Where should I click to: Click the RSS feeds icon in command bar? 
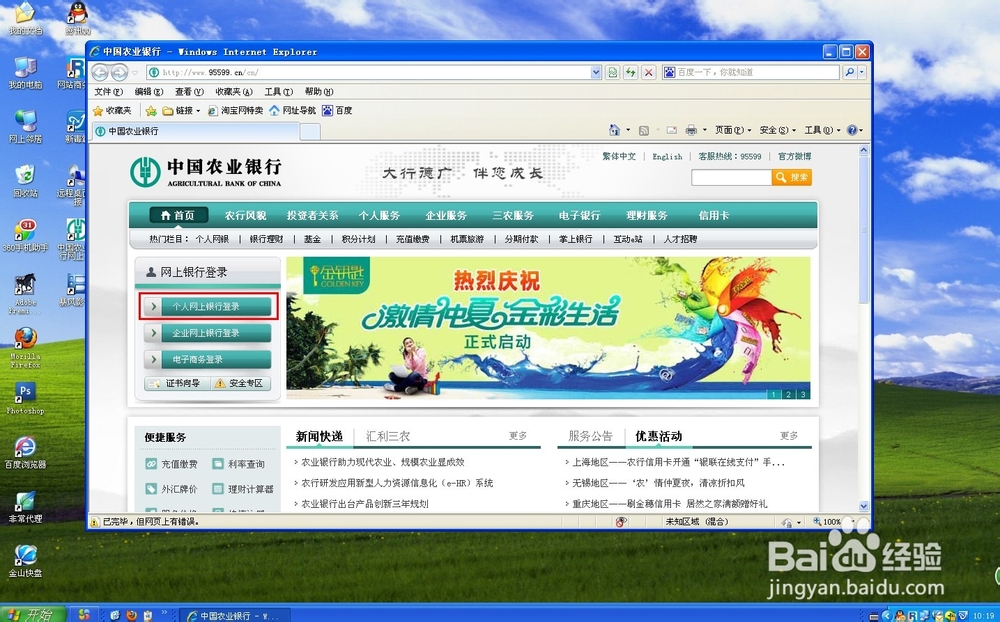click(644, 130)
